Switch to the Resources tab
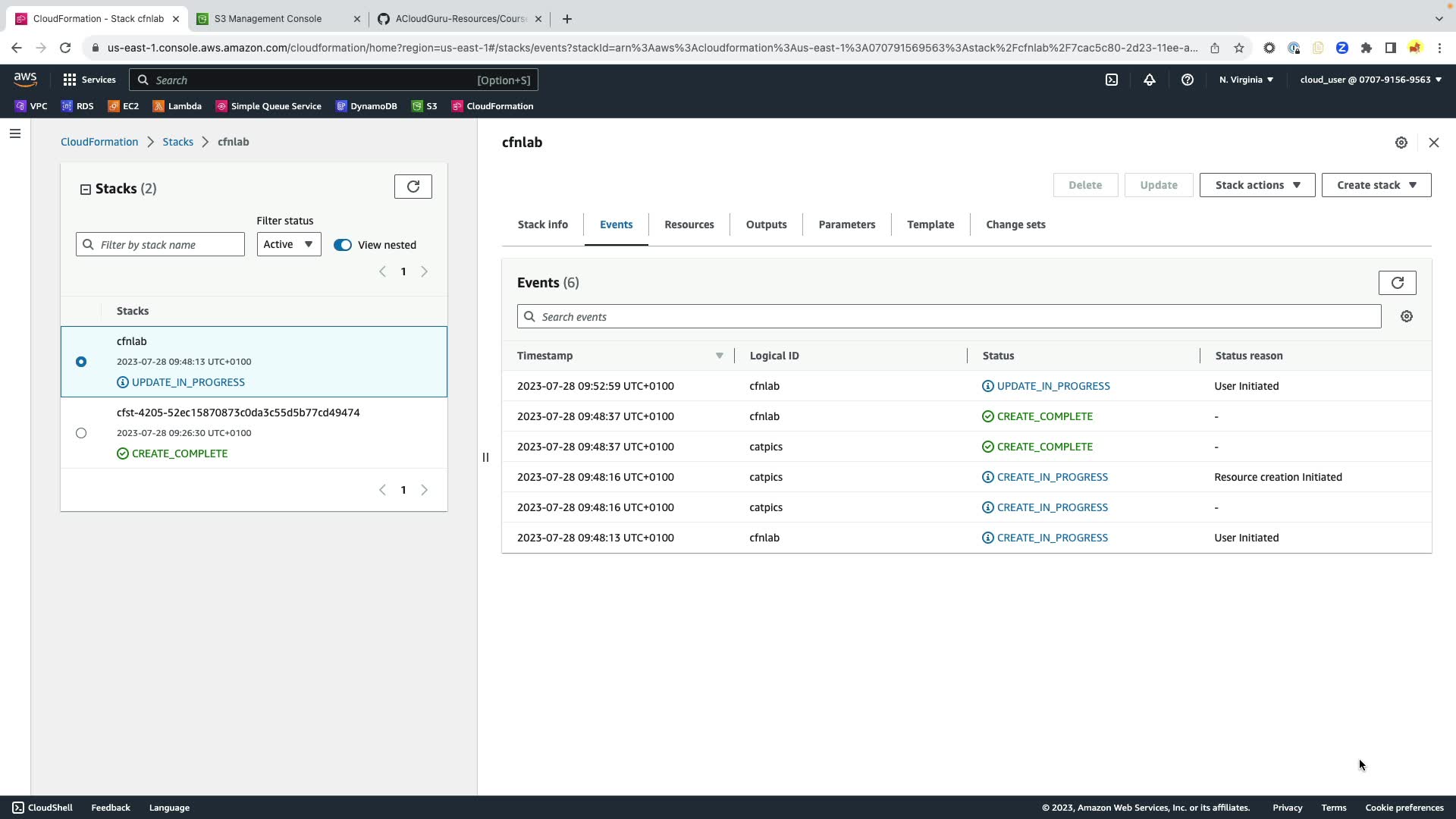1456x819 pixels. 689,224
